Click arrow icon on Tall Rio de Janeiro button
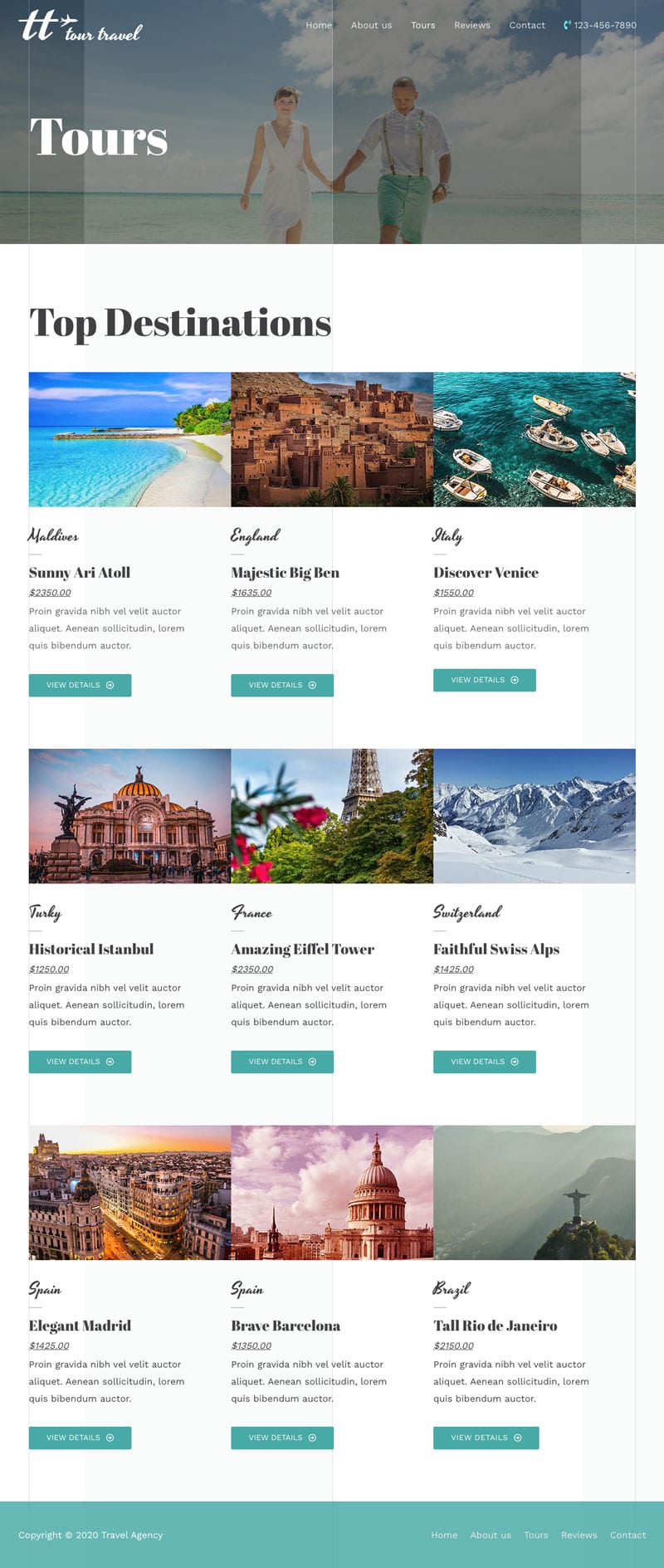664x1568 pixels. [x=518, y=1438]
